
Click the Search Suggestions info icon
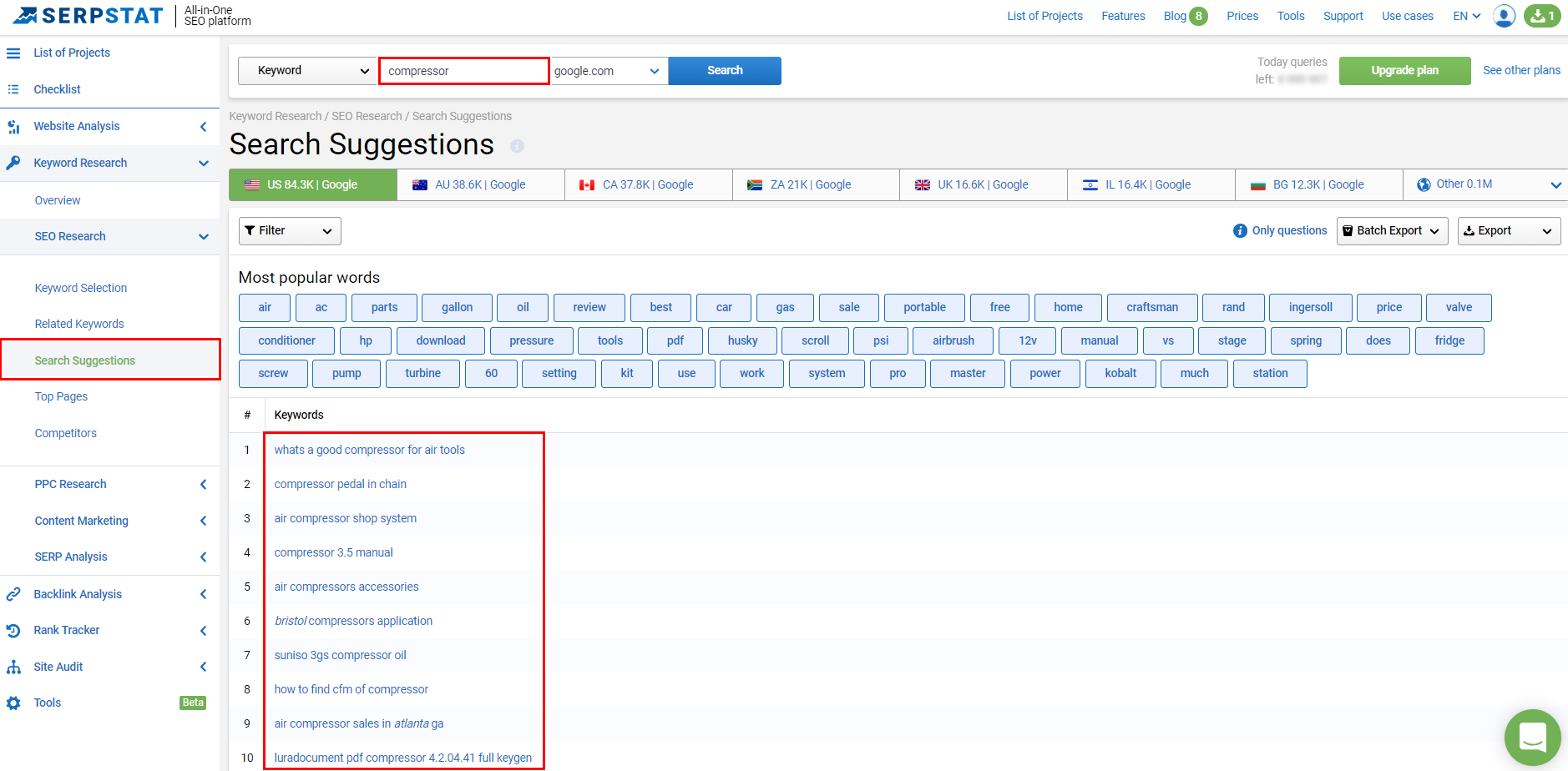coord(518,146)
